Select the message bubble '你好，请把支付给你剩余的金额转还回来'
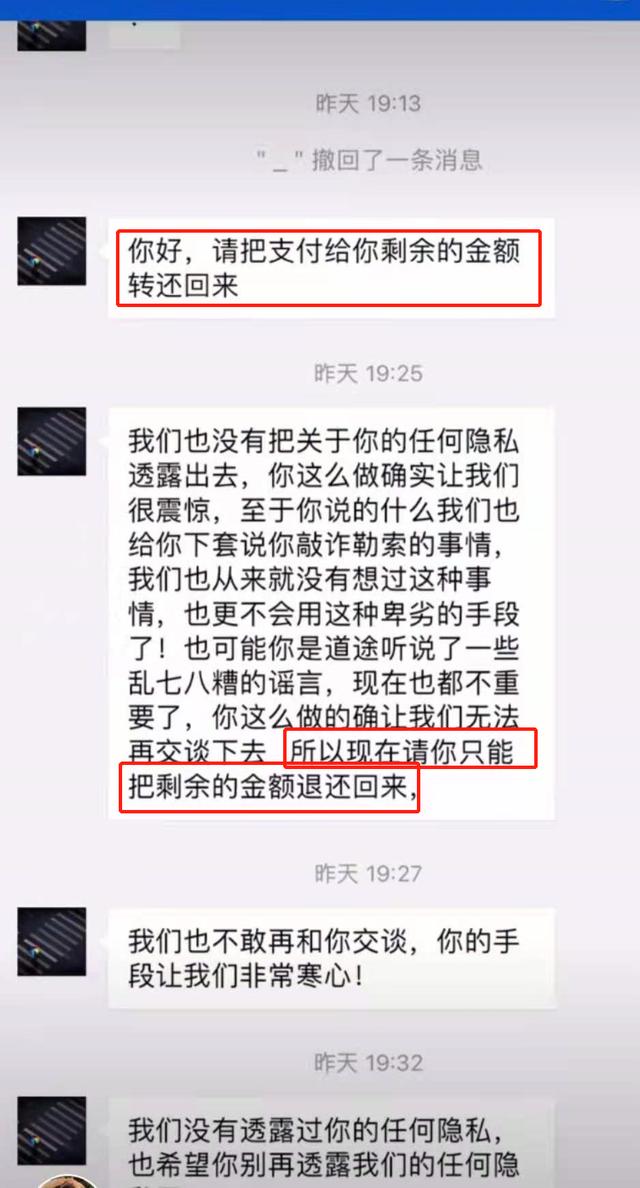The height and width of the screenshot is (1188, 640). click(x=331, y=268)
